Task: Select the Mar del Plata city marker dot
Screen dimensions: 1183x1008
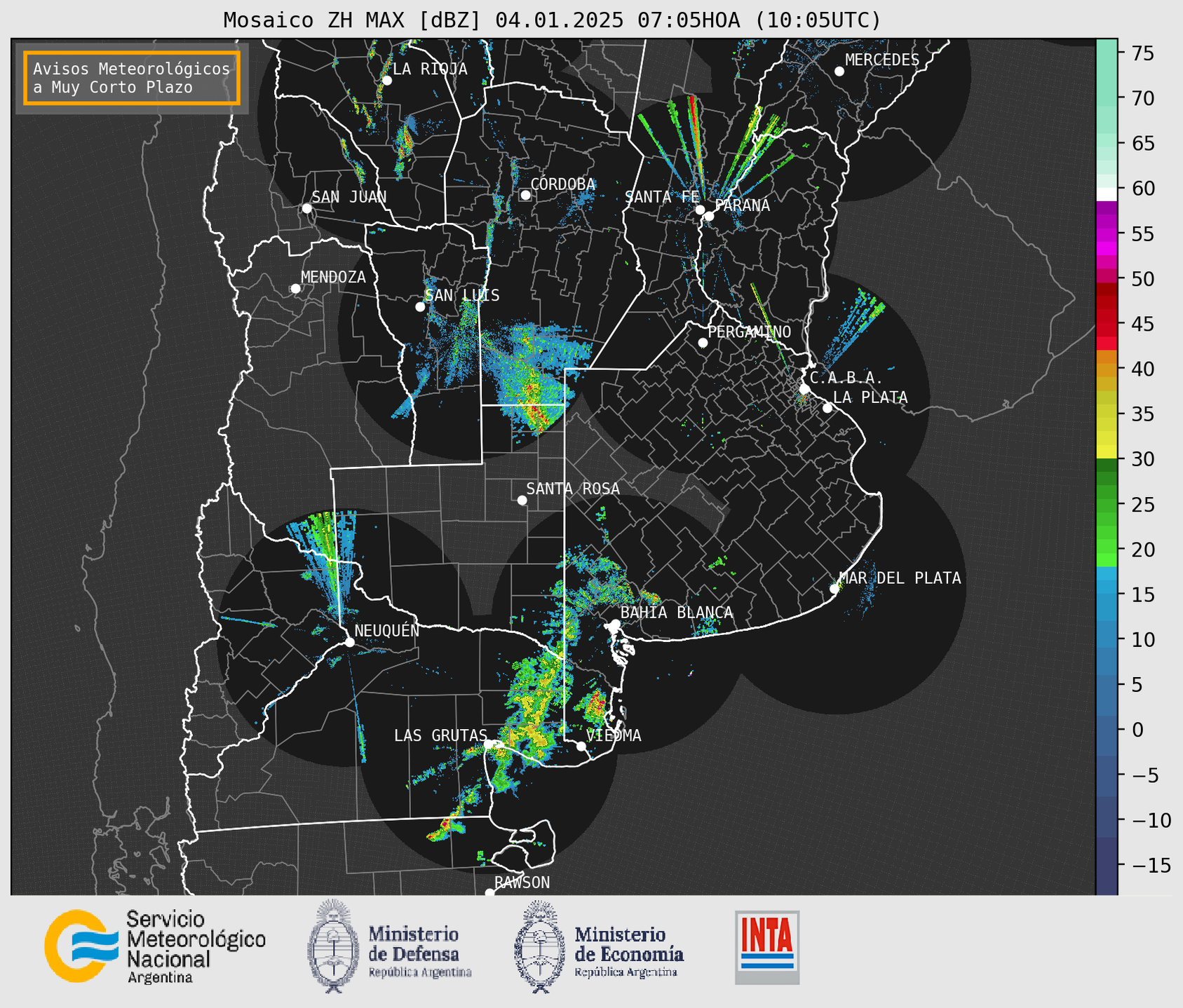Action: point(834,589)
